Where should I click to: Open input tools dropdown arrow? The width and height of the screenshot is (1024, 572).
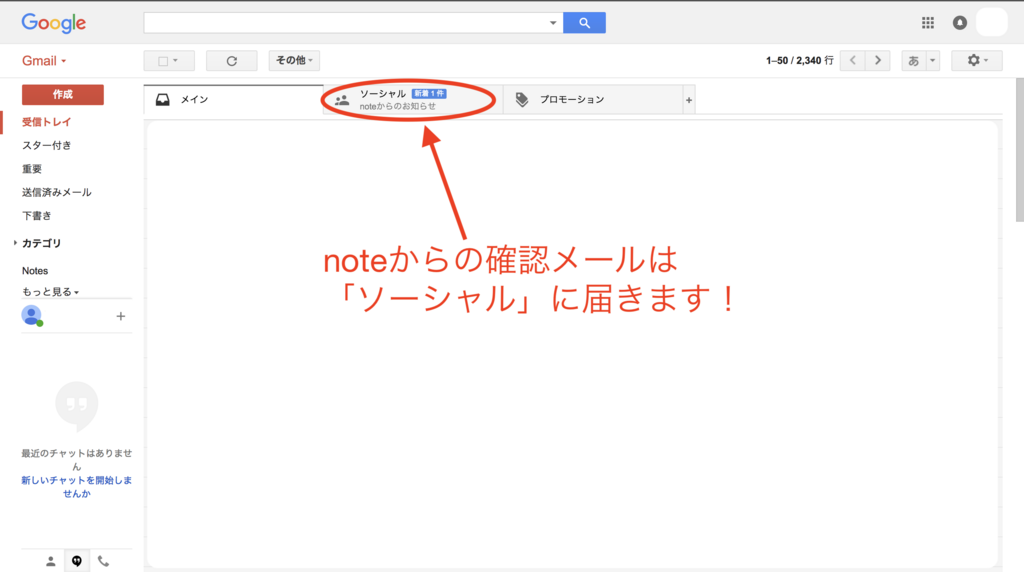(x=933, y=61)
